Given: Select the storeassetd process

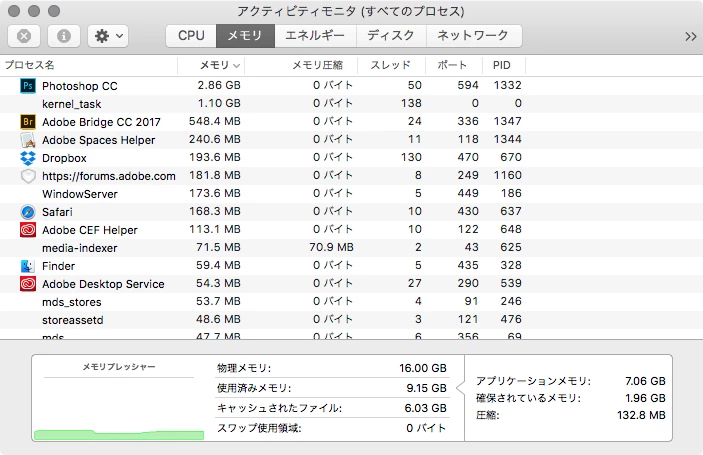Looking at the screenshot, I should [x=73, y=320].
